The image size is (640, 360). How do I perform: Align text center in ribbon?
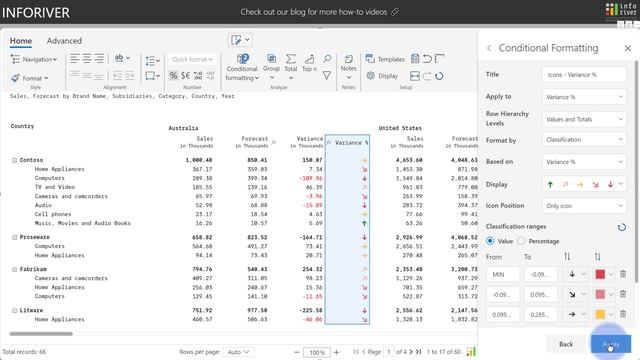pyautogui.click(x=87, y=58)
